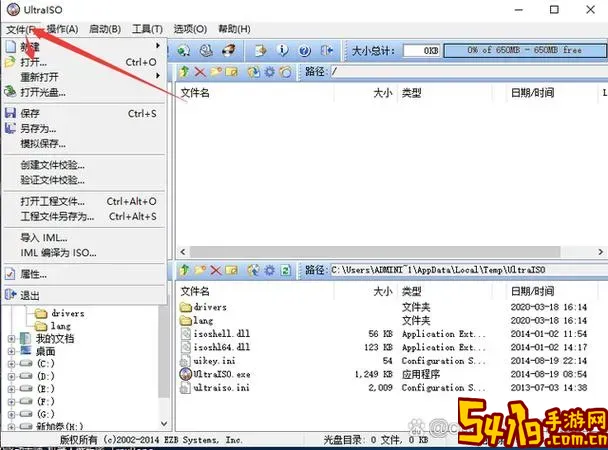Click extract icon in image pane toolbar
The image size is (608, 450).
(x=254, y=72)
